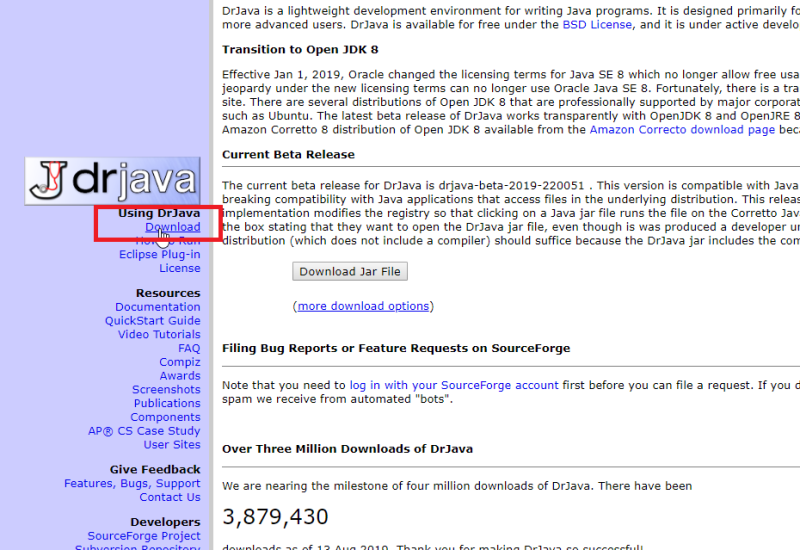Open the Awards link
The height and width of the screenshot is (550, 800).
180,376
